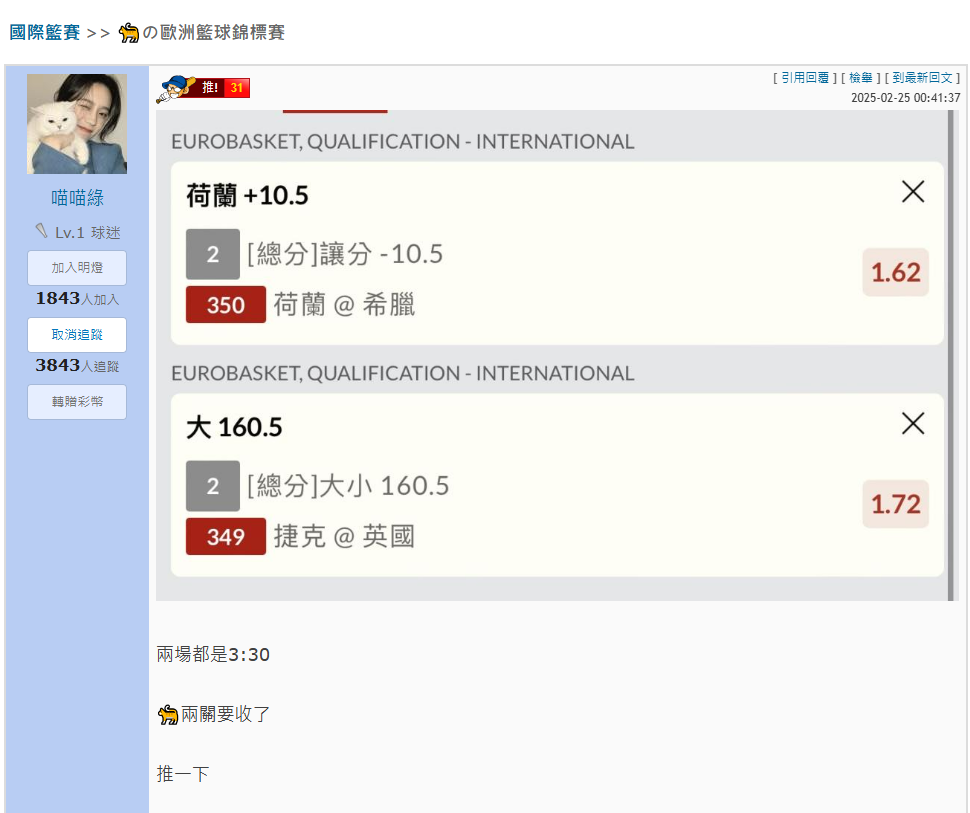Image resolution: width=970 pixels, height=813 pixels.
Task: Click the tiger emoji before 兩關要收了
Action: (168, 715)
